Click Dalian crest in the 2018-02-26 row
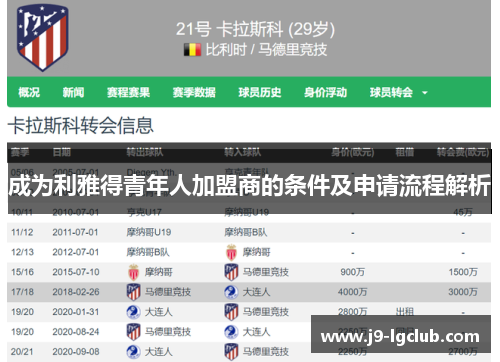 231,292
